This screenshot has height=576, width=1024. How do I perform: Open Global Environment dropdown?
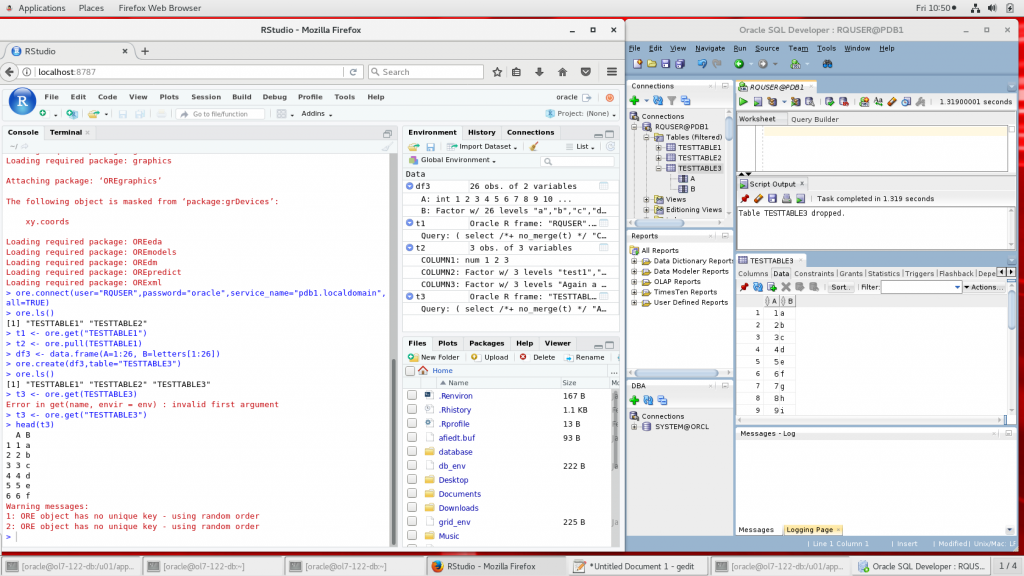coord(453,160)
